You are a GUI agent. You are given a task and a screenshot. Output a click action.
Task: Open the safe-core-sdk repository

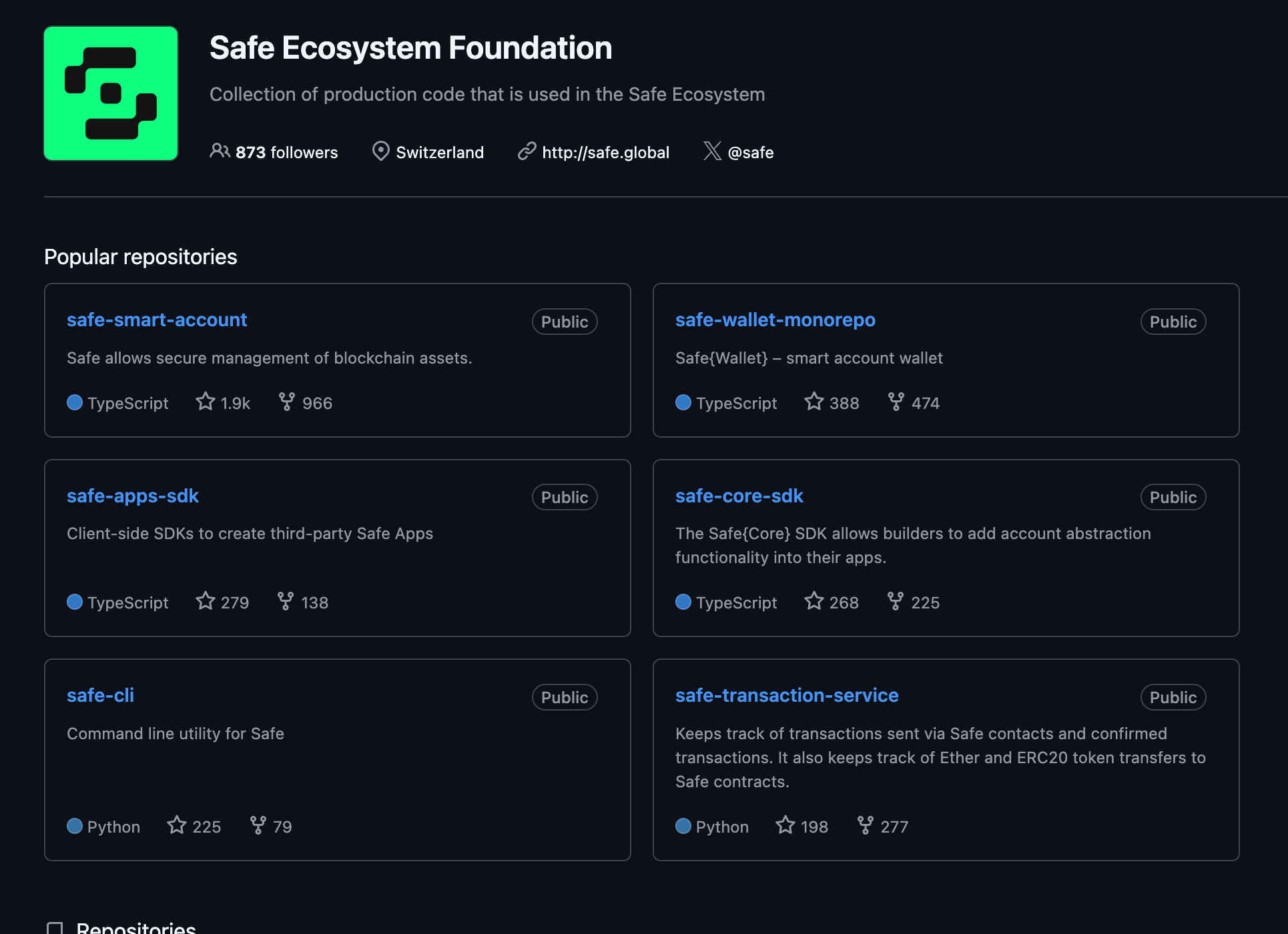(739, 496)
